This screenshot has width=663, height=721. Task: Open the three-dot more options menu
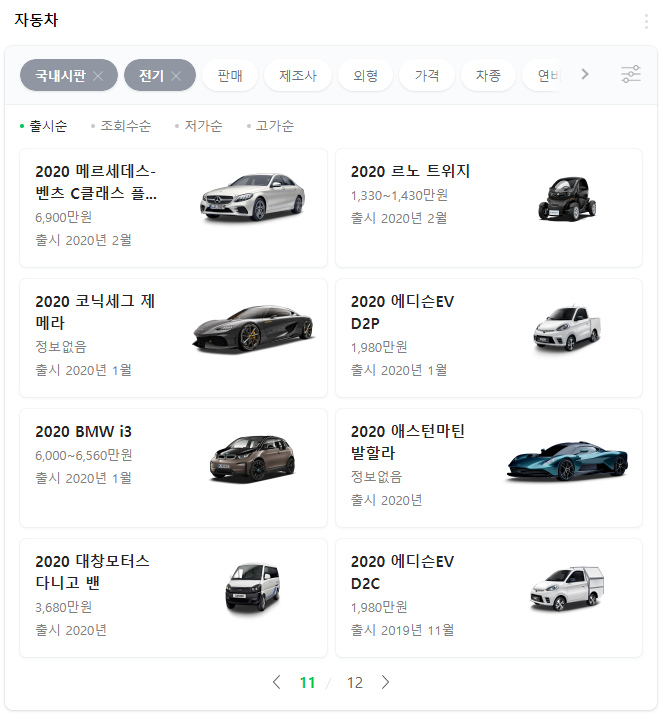tap(646, 21)
